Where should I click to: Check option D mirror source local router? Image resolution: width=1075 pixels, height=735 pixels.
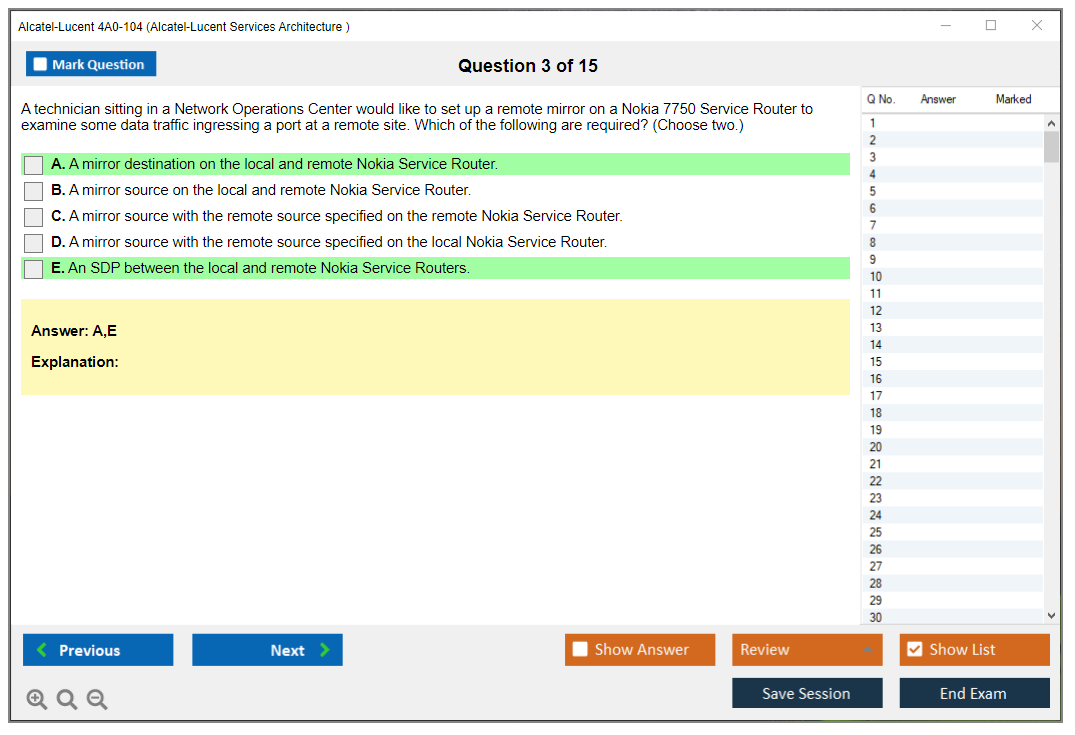33,243
